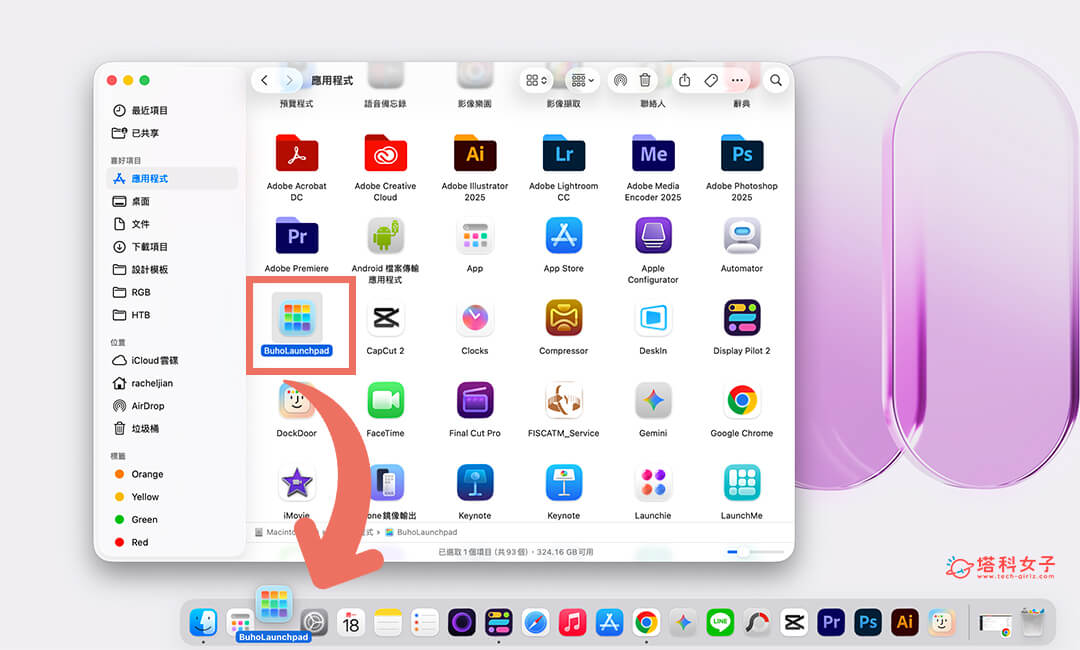Select Google Chrome icon in Finder
This screenshot has height=650, width=1080.
(742, 400)
